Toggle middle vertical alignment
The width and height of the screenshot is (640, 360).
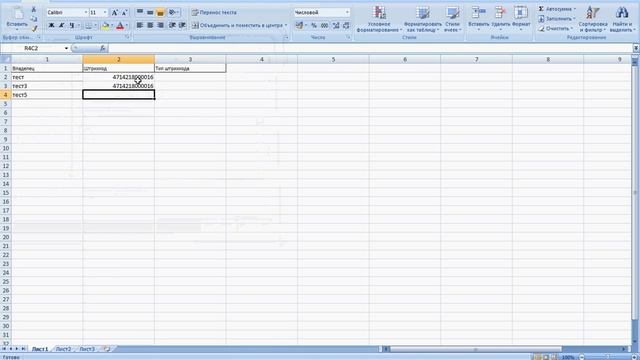tap(150, 13)
